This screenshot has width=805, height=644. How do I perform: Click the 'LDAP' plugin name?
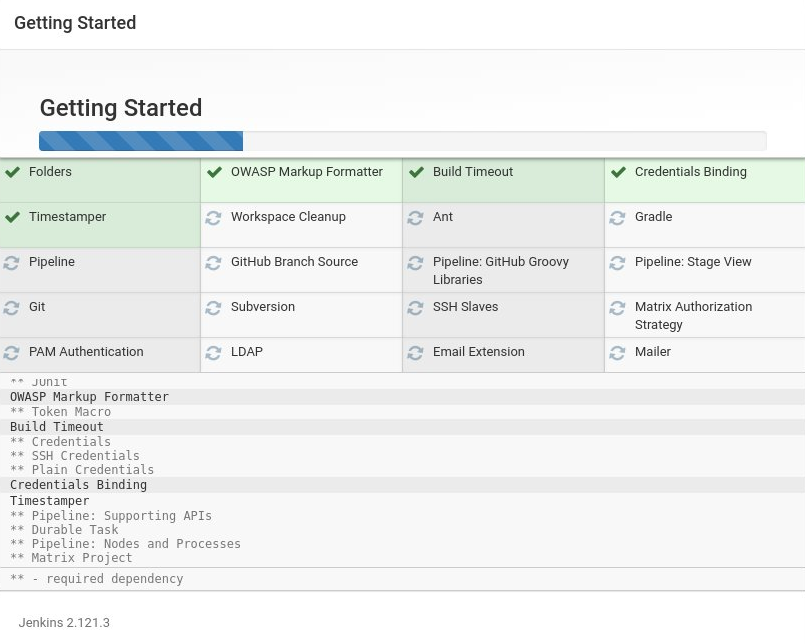[247, 352]
